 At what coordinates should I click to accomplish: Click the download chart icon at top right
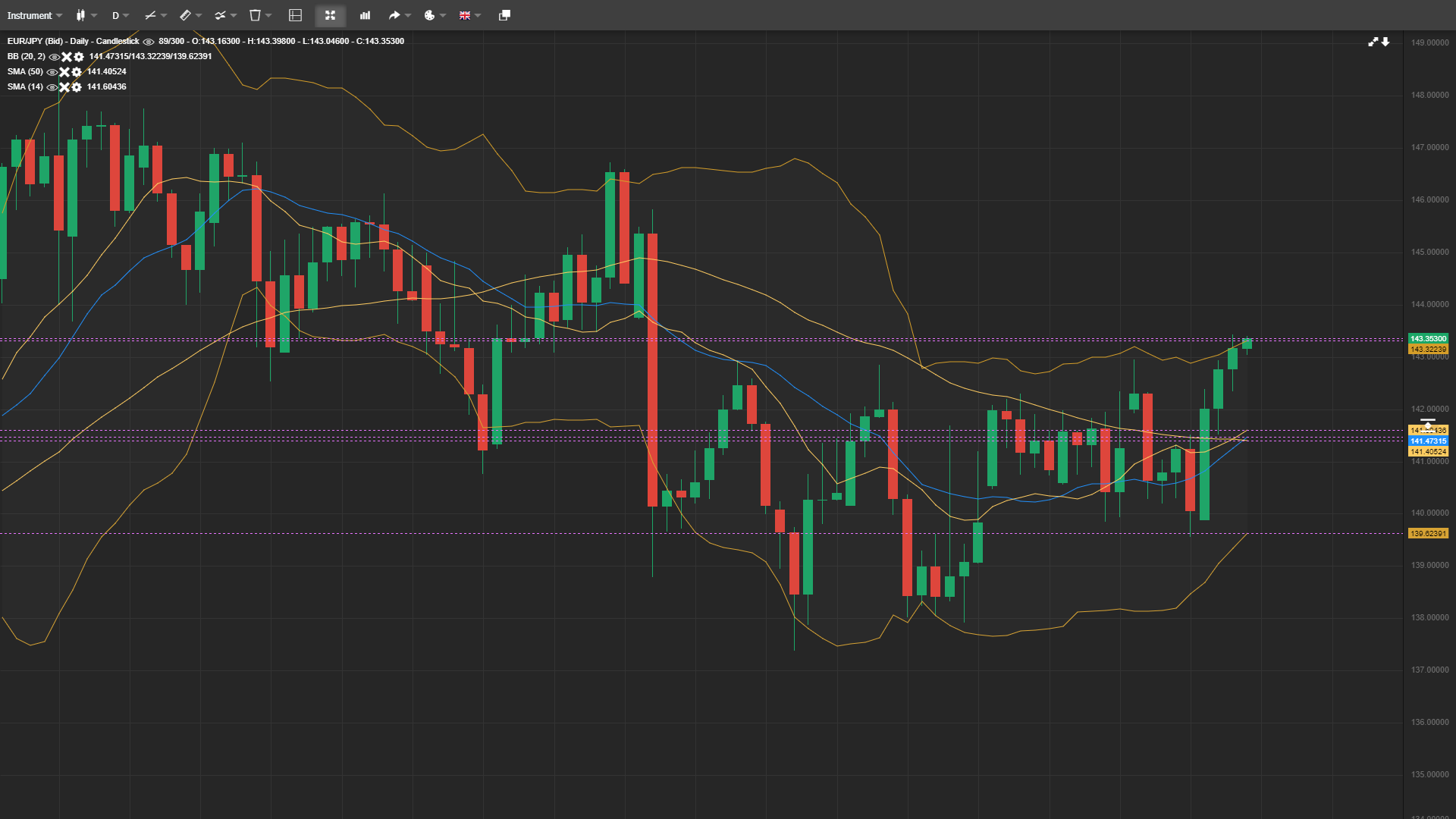[1387, 42]
